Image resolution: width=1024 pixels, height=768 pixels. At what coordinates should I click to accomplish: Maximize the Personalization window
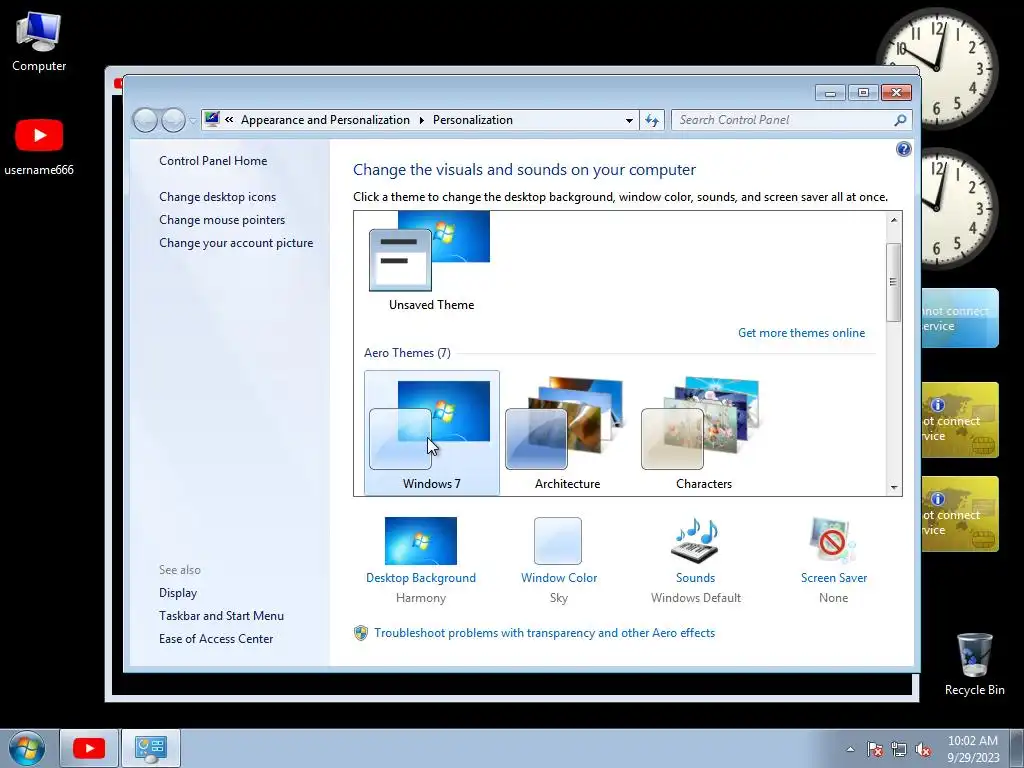pyautogui.click(x=863, y=93)
